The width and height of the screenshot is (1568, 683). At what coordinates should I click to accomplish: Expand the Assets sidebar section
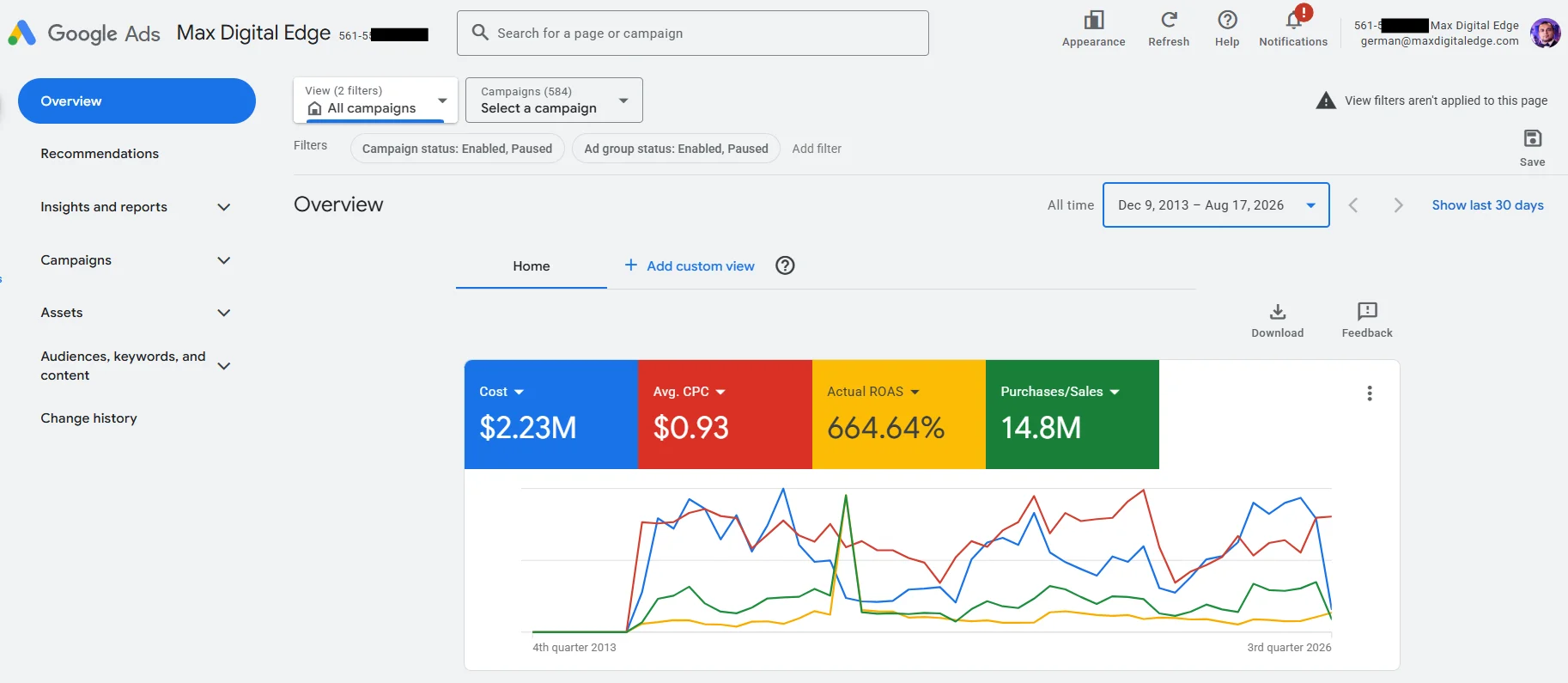[223, 313]
